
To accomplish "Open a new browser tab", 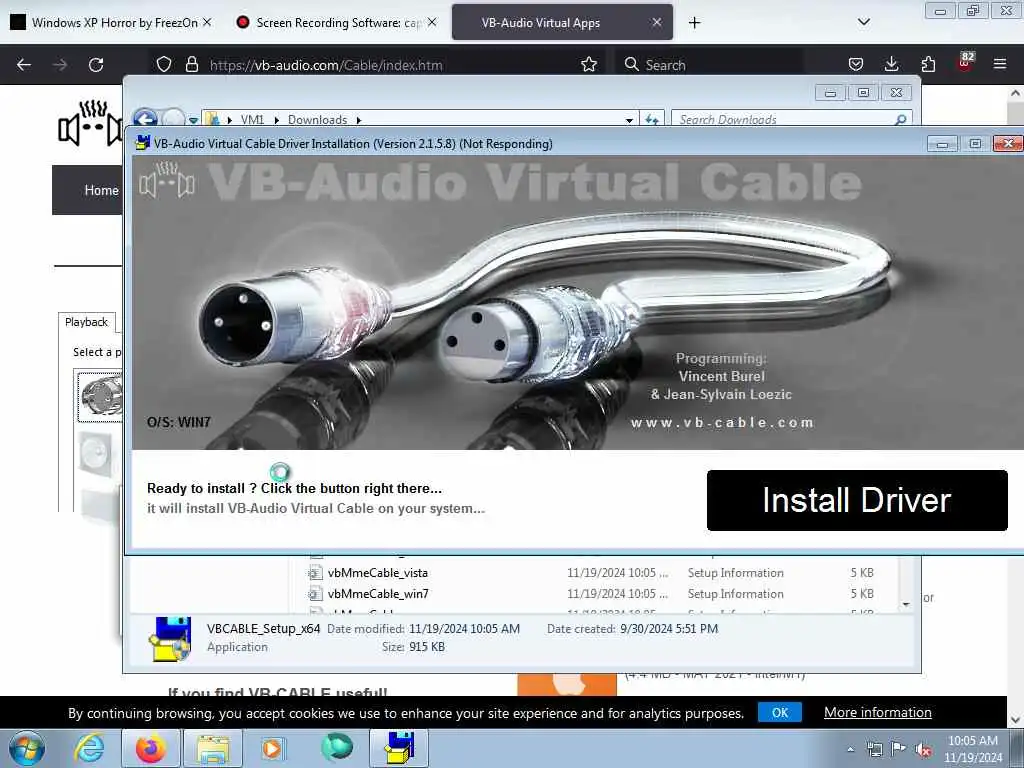I will pos(694,23).
